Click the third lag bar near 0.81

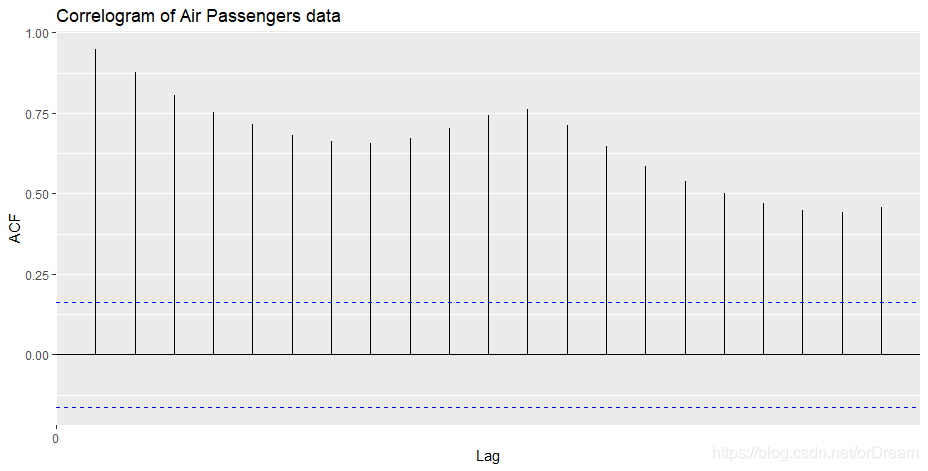pyautogui.click(x=175, y=225)
